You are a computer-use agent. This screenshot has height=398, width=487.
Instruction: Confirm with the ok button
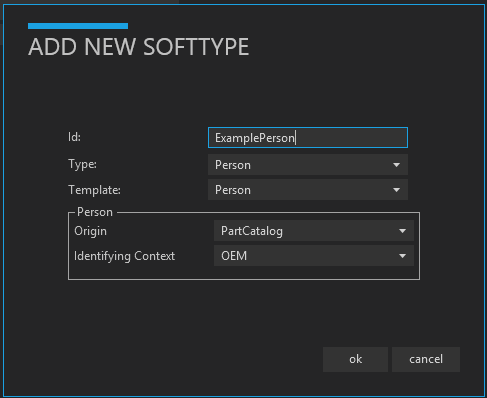(355, 359)
